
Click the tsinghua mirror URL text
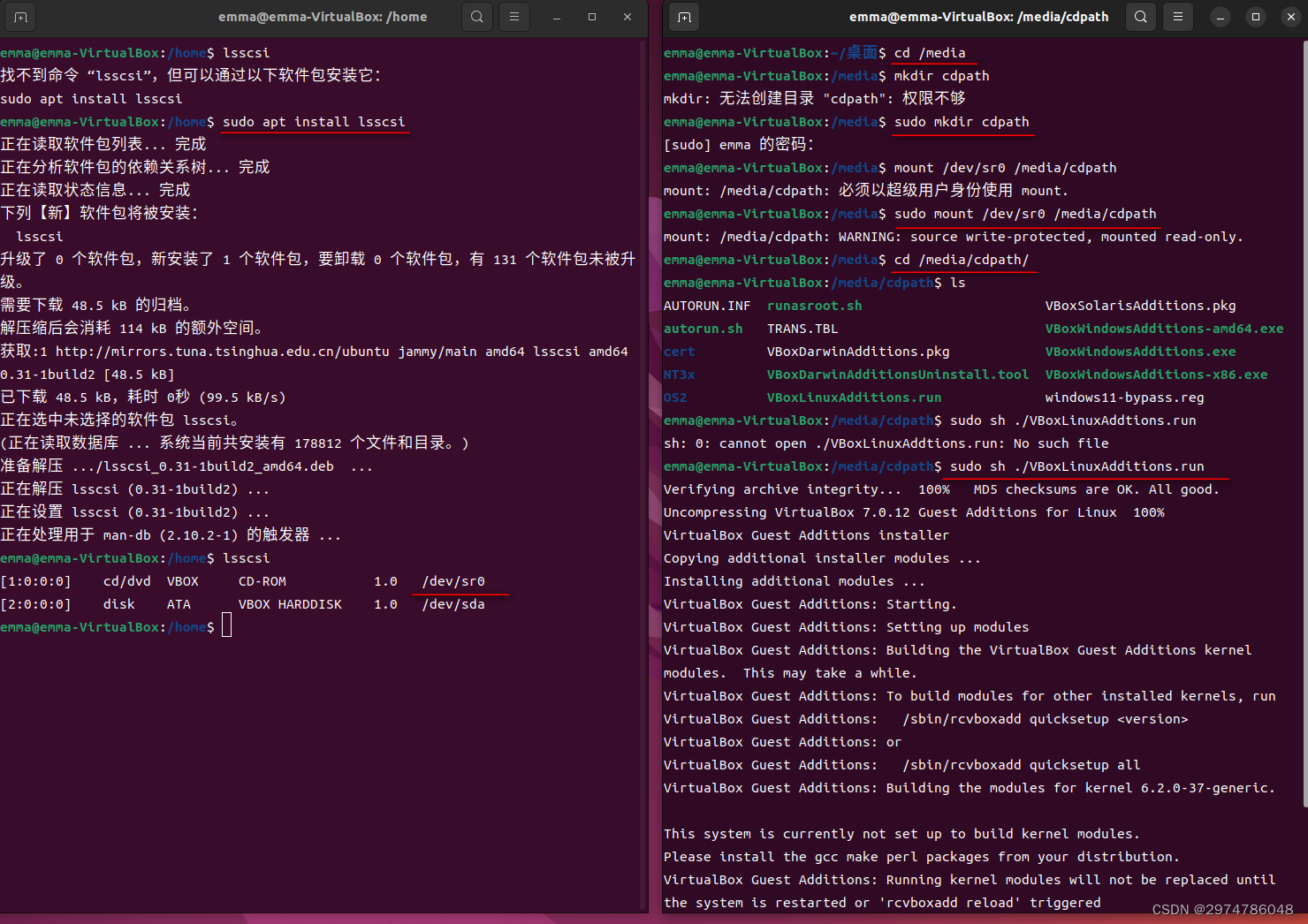pyautogui.click(x=223, y=352)
